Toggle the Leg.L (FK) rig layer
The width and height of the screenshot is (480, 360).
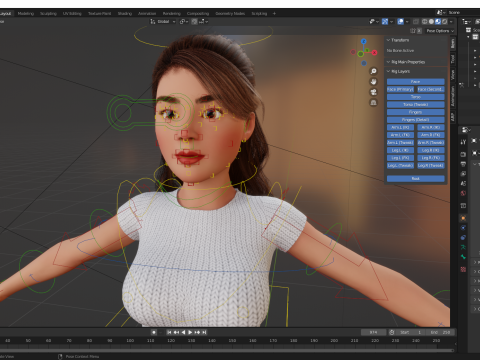point(400,158)
